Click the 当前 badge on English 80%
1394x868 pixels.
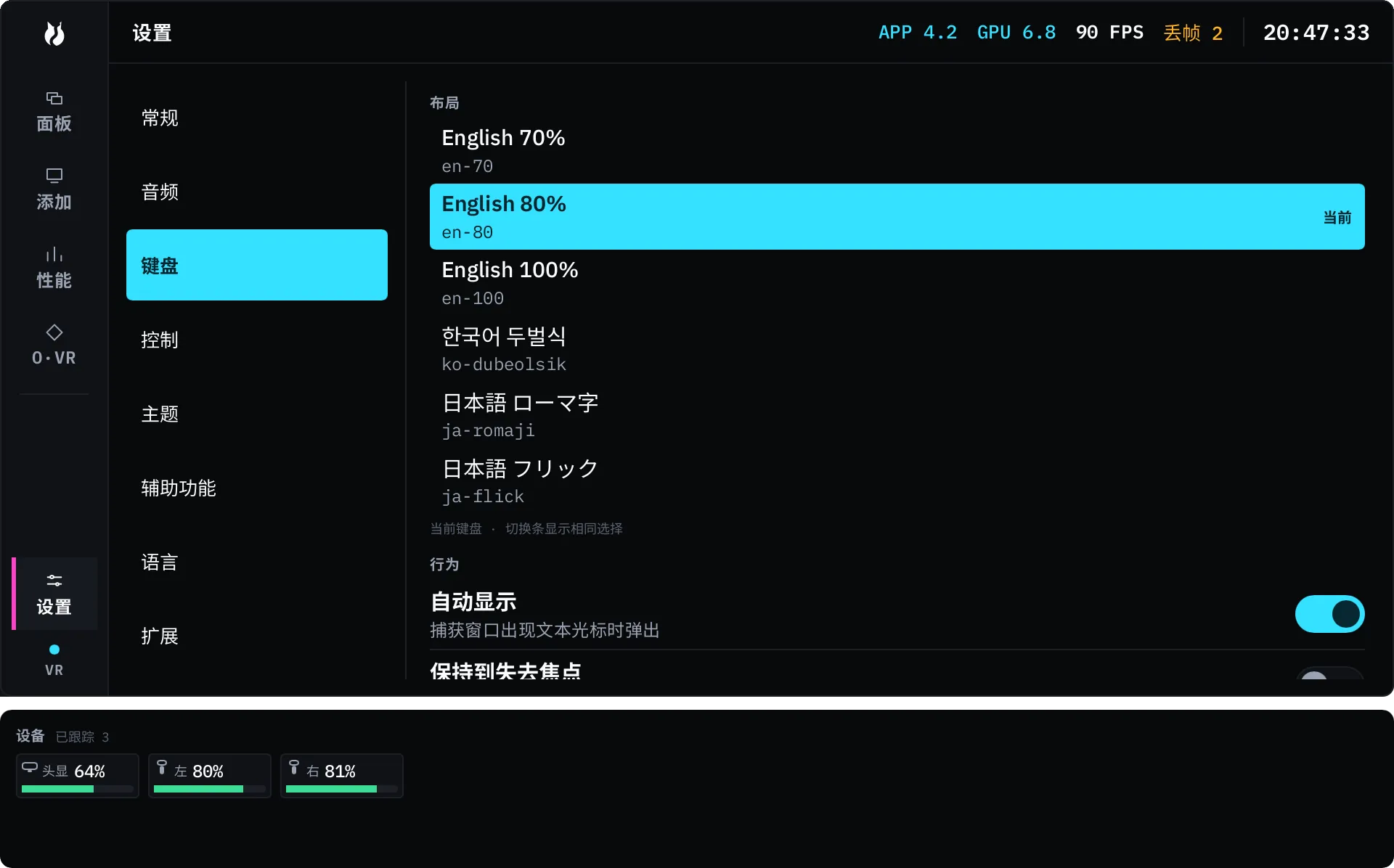[x=1337, y=217]
